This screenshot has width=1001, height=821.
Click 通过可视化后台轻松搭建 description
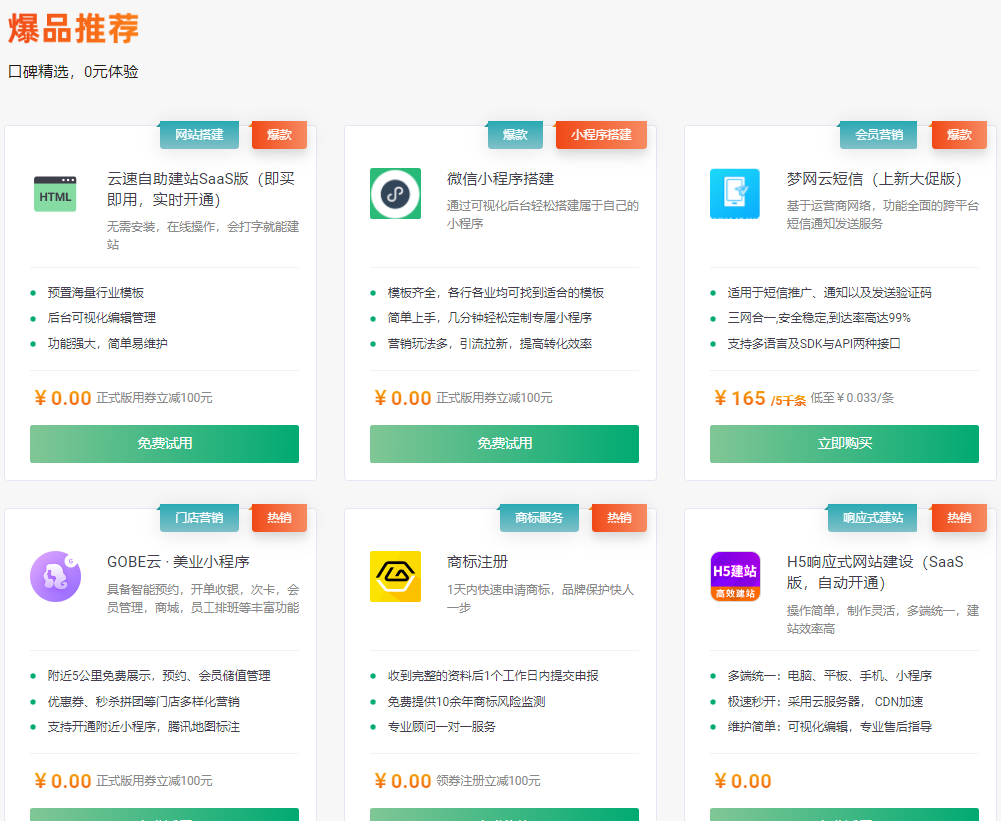(543, 215)
